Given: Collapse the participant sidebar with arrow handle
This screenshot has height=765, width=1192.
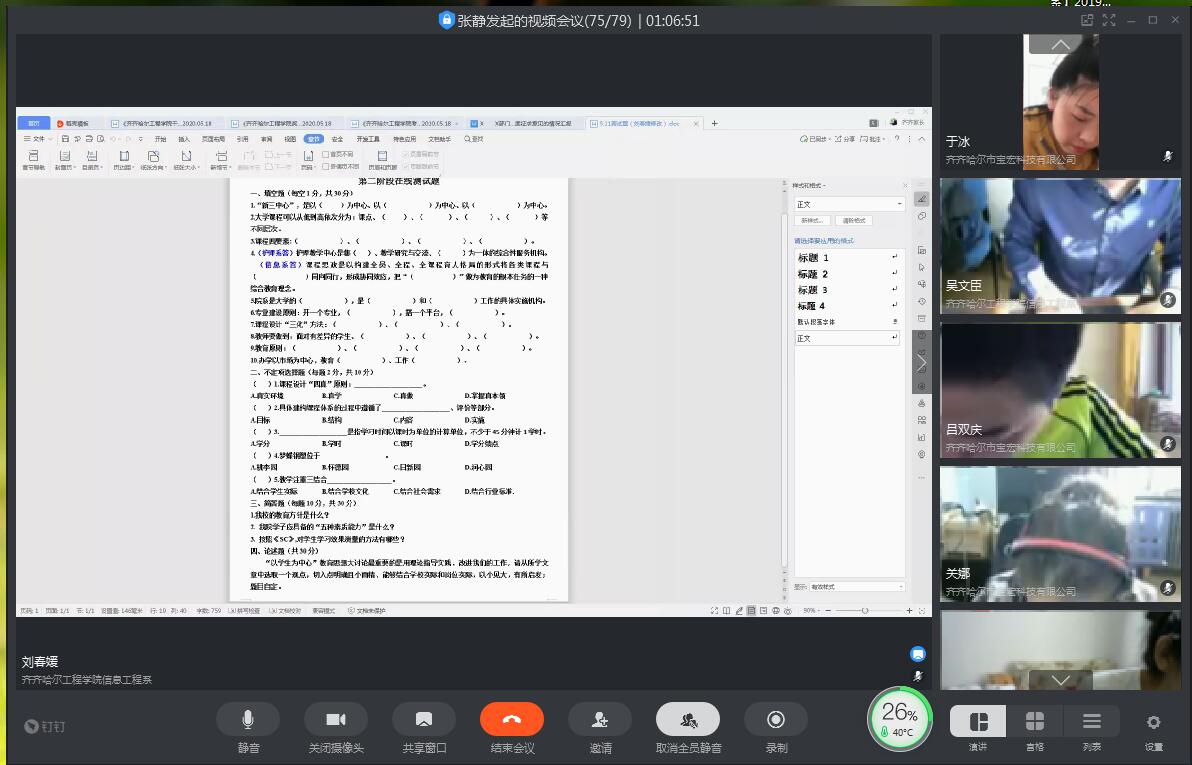Looking at the screenshot, I should click(x=921, y=362).
